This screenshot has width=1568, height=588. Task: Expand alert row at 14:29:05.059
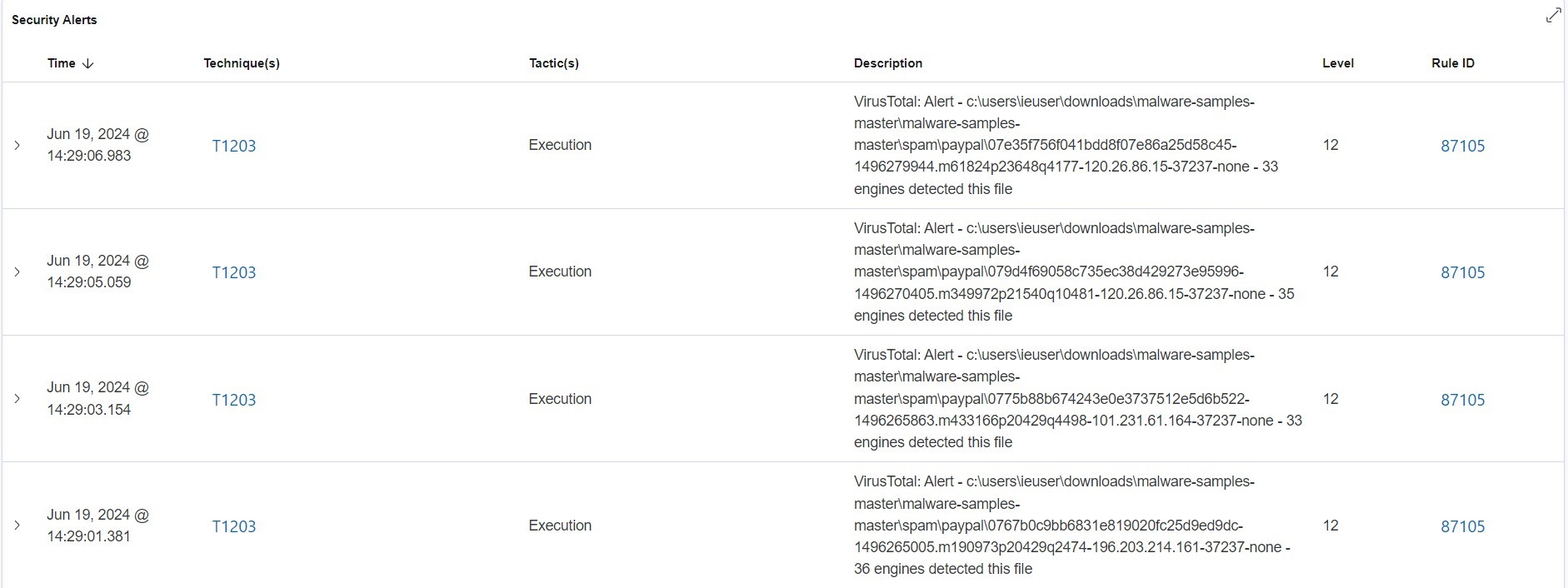(17, 272)
